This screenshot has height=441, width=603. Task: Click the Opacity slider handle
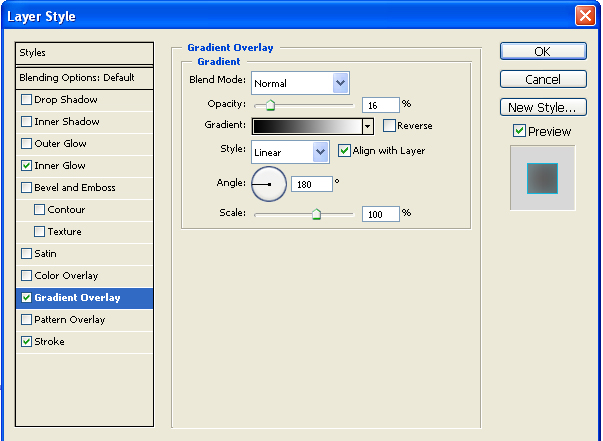click(x=270, y=104)
